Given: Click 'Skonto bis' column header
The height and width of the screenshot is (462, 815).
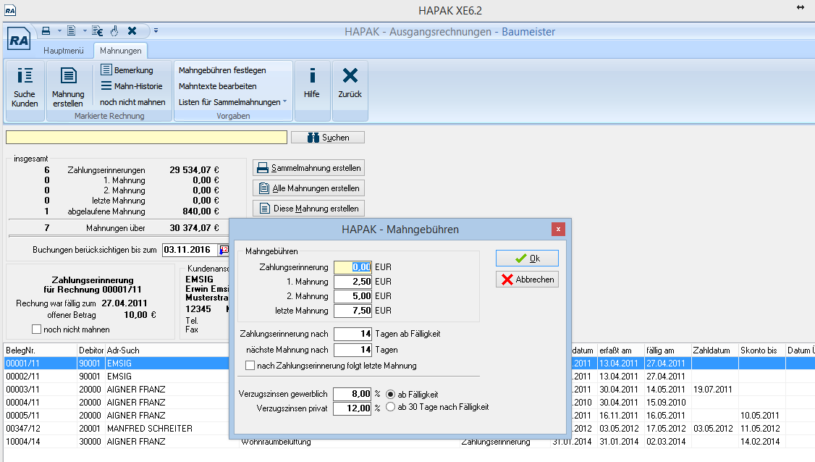Looking at the screenshot, I should pyautogui.click(x=762, y=350).
